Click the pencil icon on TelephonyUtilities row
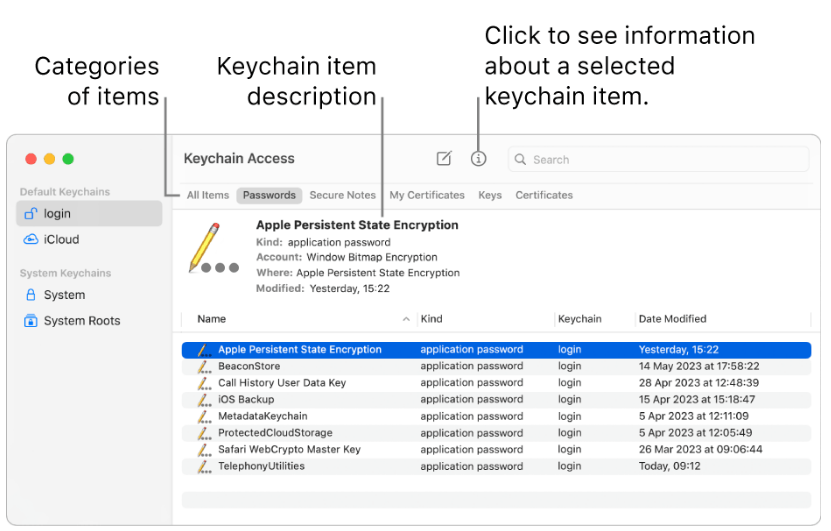Screen dimensions: 831x531 pos(204,466)
